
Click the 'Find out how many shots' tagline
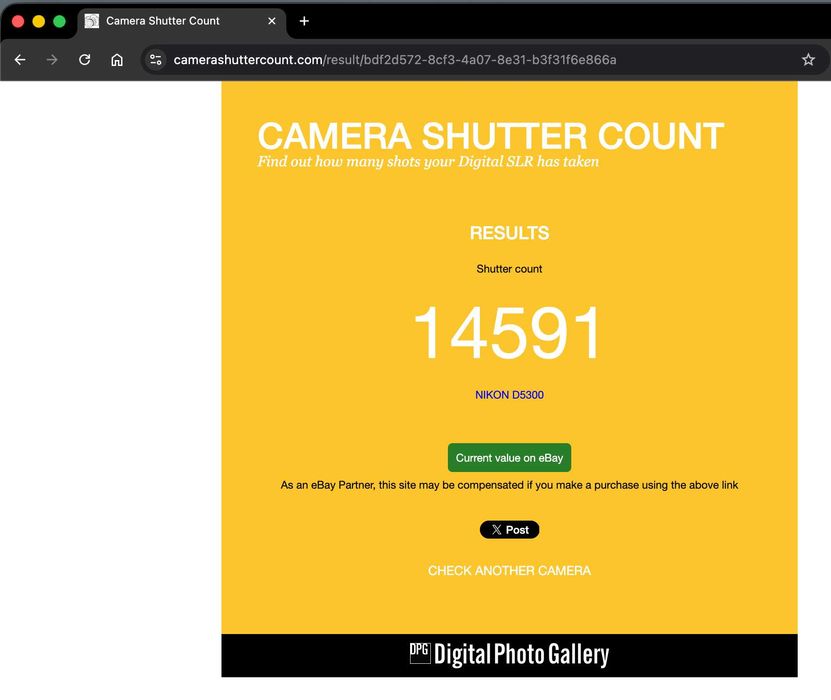tap(428, 162)
